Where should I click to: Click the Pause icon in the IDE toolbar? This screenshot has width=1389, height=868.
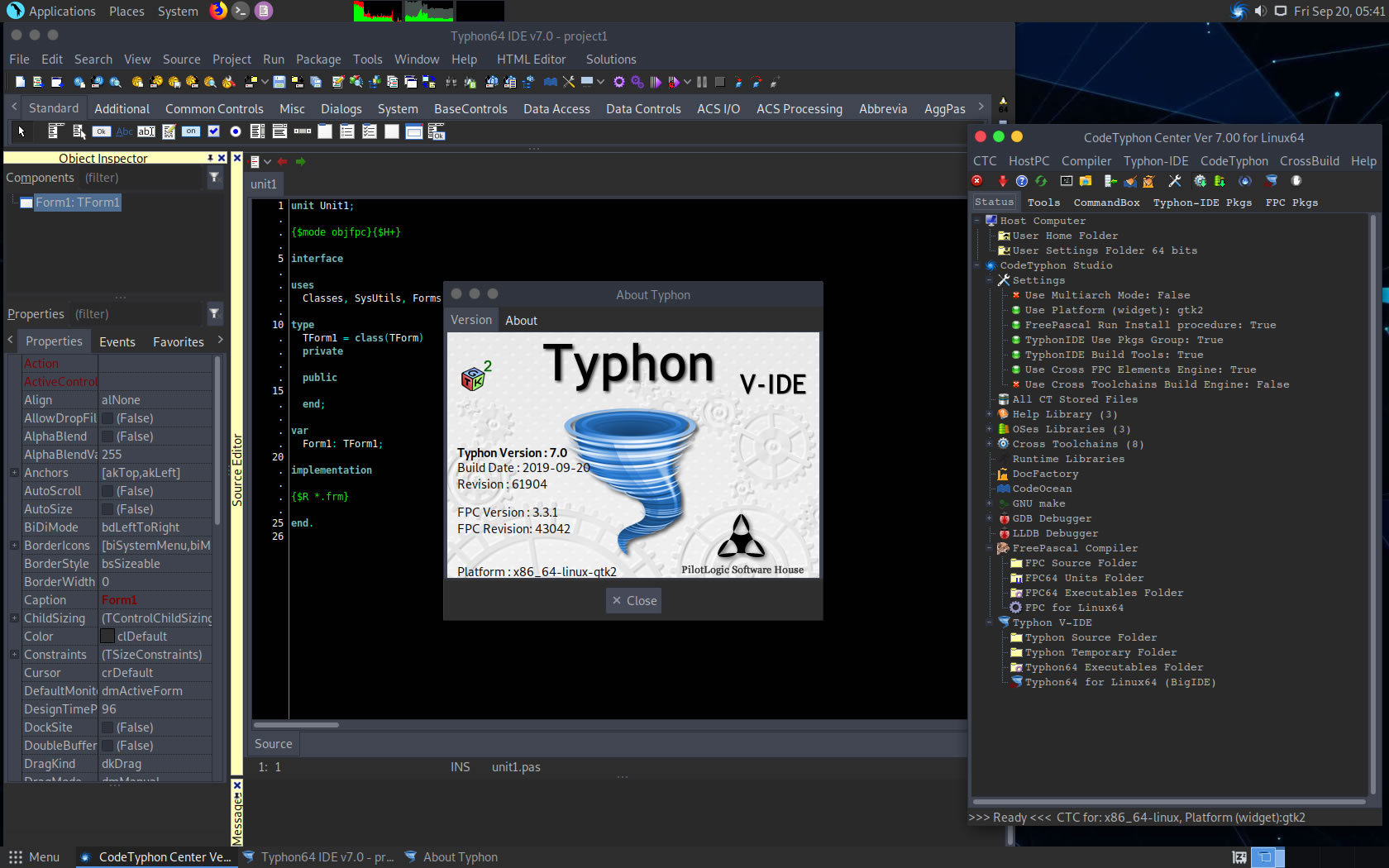point(702,82)
